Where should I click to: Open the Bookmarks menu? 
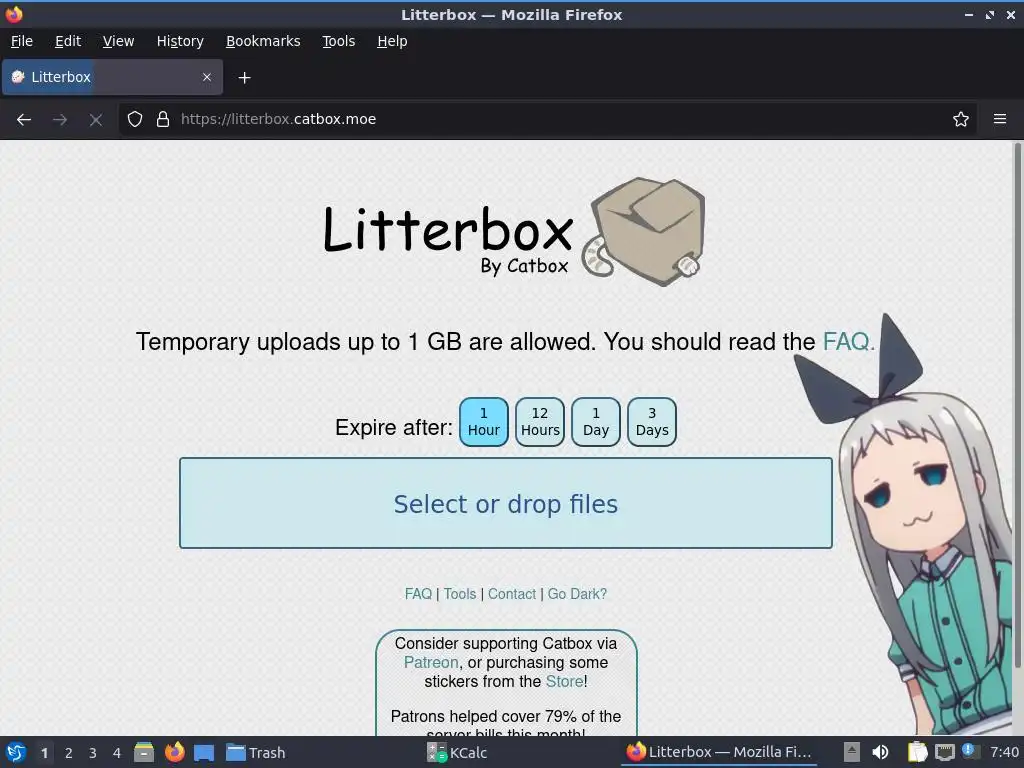point(263,41)
